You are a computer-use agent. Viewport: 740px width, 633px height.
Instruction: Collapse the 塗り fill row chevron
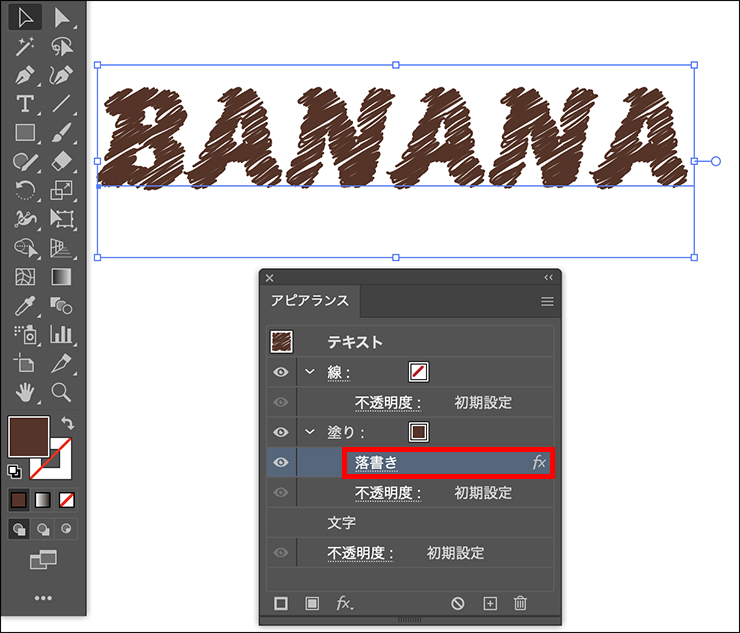tap(309, 432)
